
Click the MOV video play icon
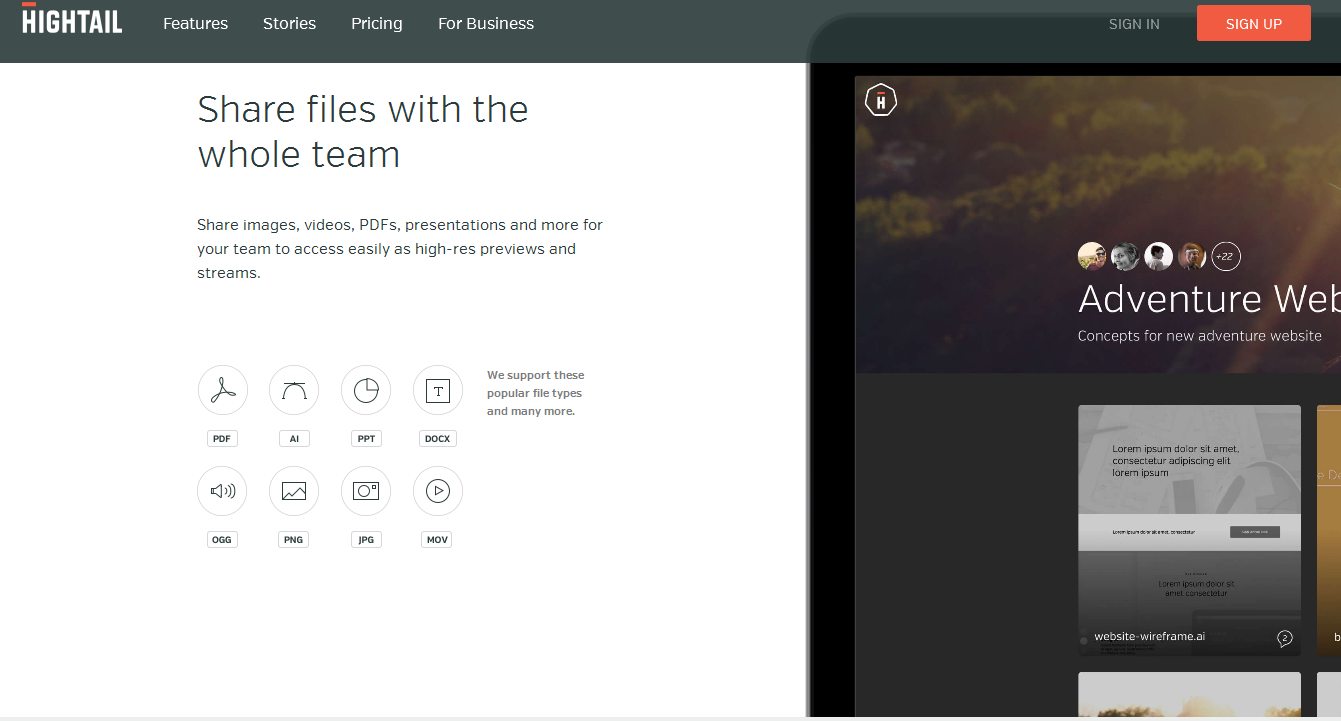tap(438, 491)
